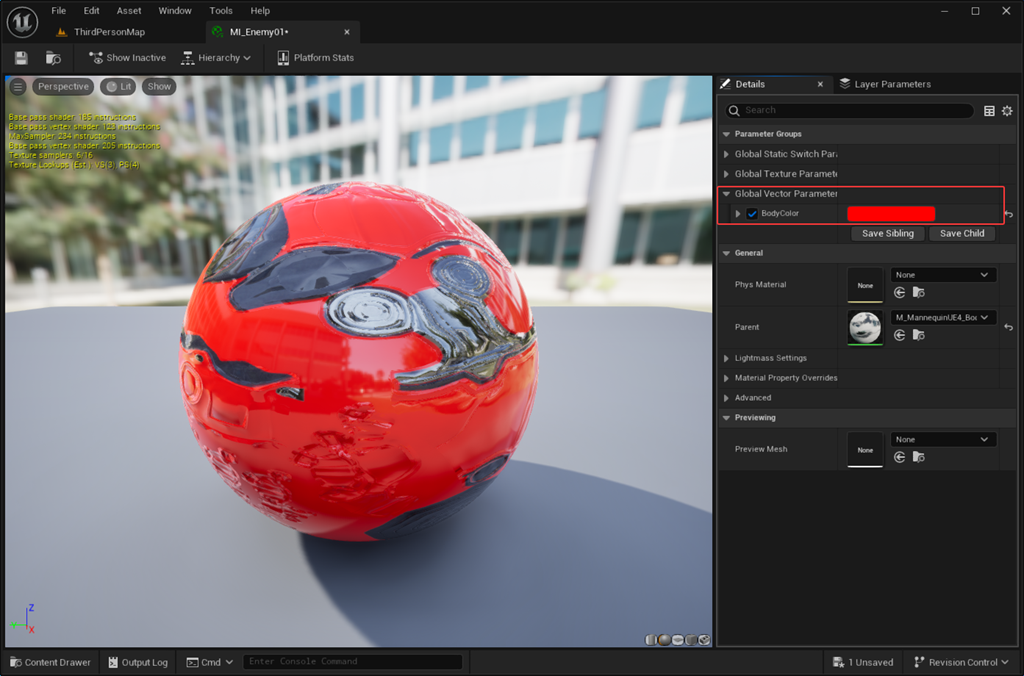Open Parent material asset dropdown

pos(943,317)
